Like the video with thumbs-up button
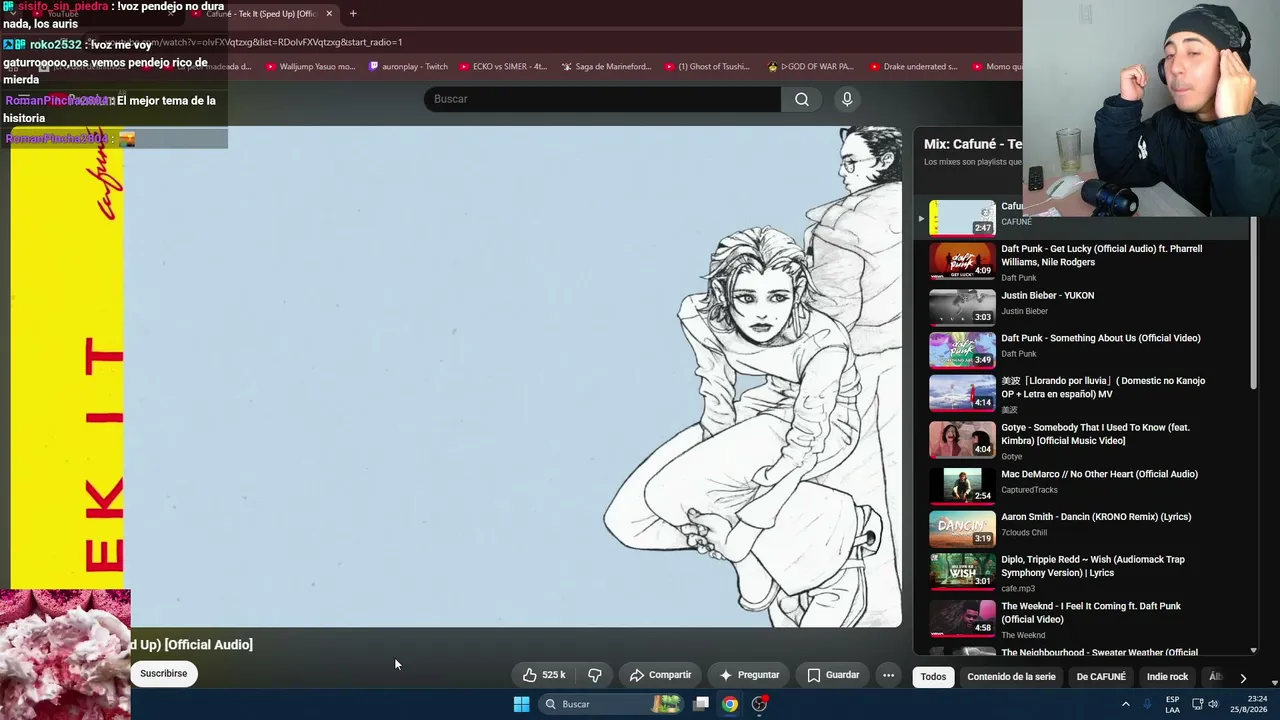The height and width of the screenshot is (720, 1280). [544, 675]
